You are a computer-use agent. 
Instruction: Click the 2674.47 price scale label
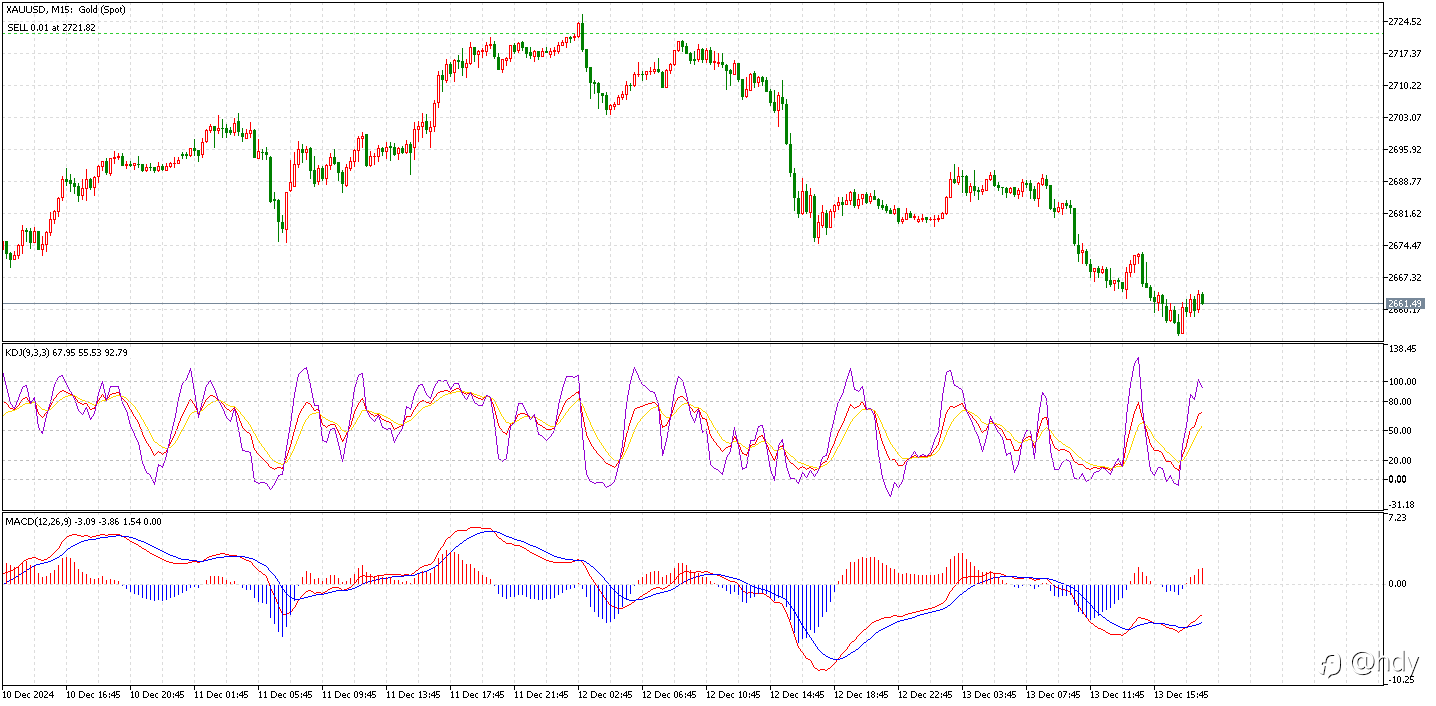click(x=1405, y=245)
